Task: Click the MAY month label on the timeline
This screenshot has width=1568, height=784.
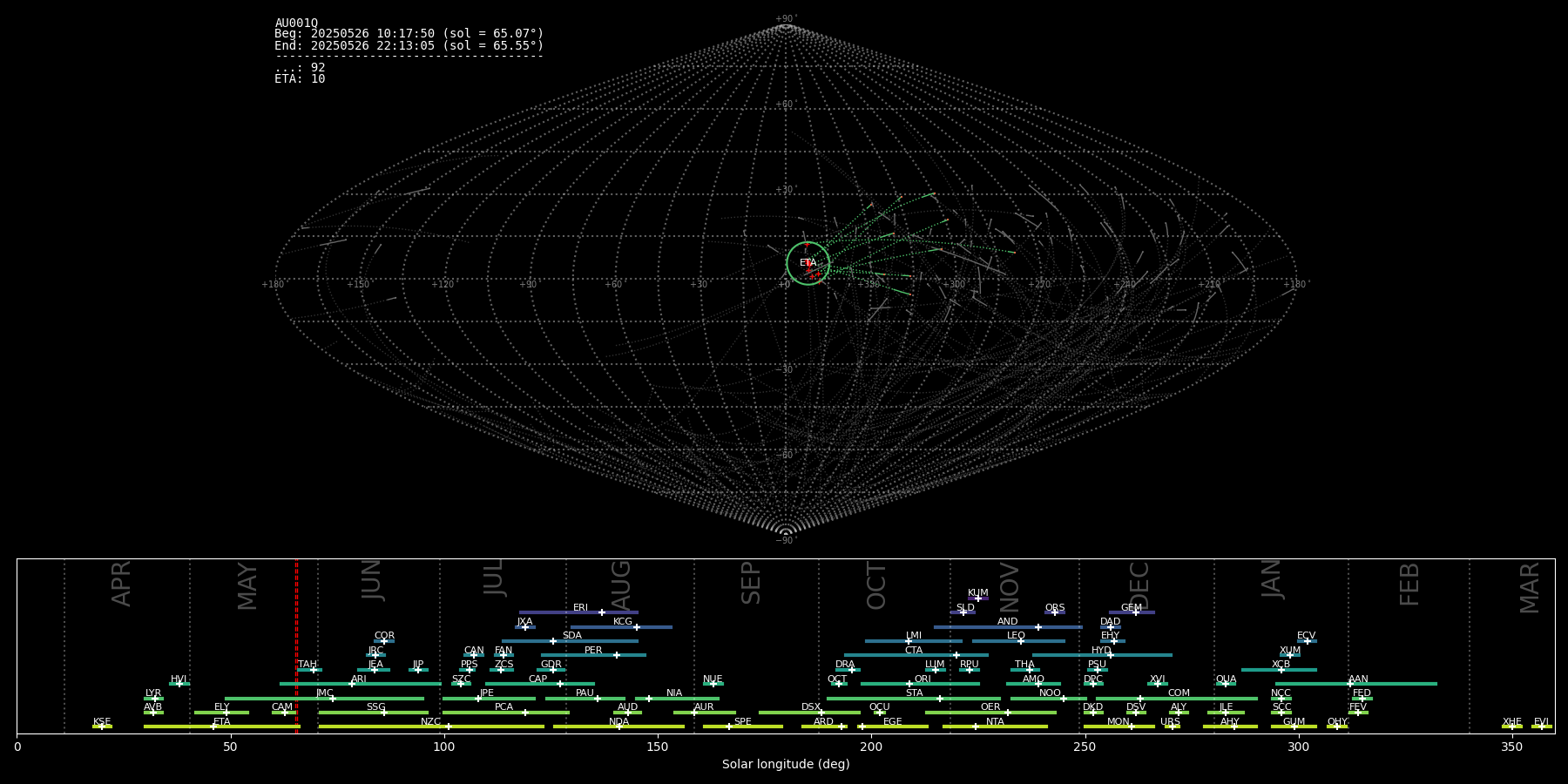Action: 247,586
